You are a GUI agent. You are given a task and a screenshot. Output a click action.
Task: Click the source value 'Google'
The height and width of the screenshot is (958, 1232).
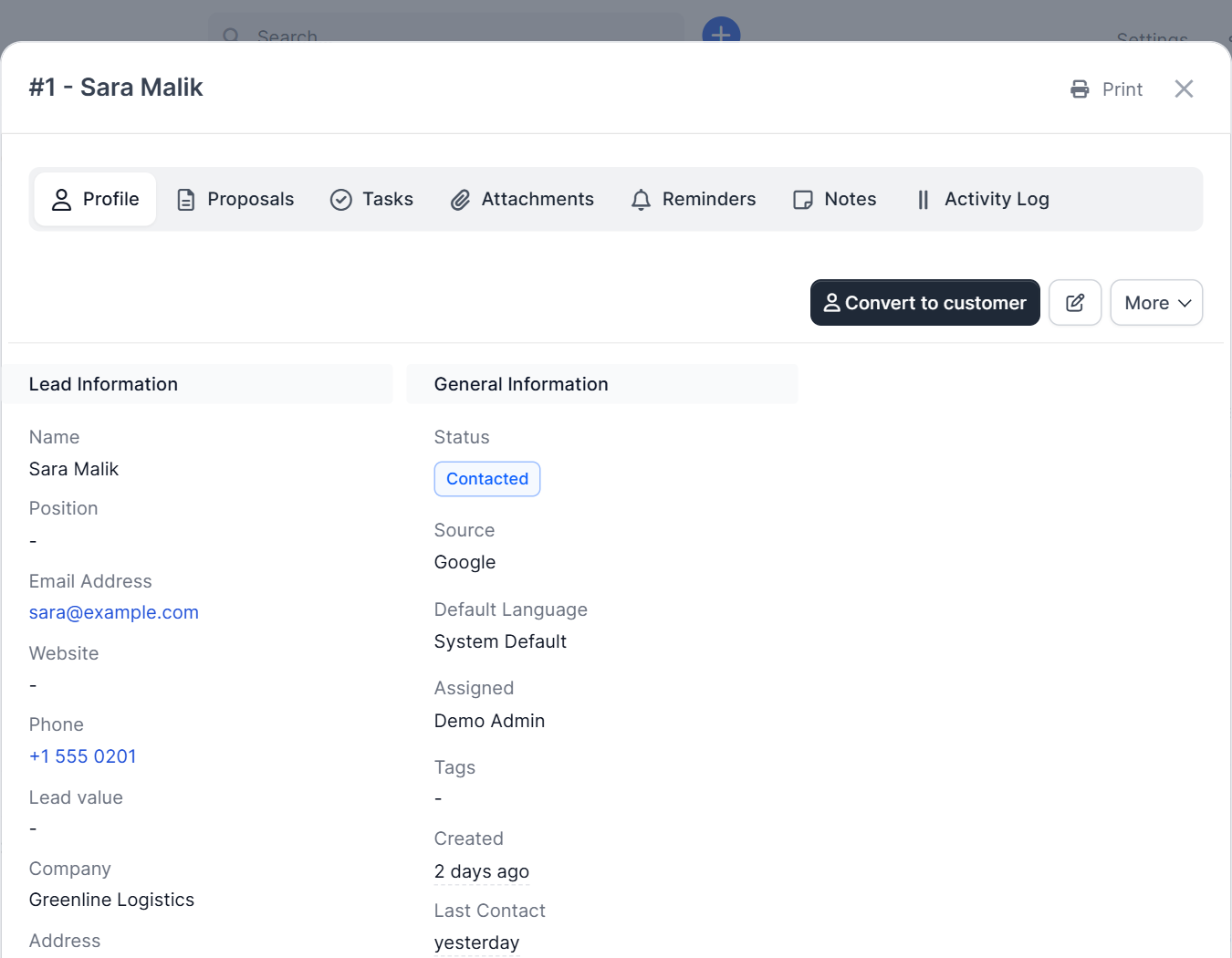(x=465, y=562)
